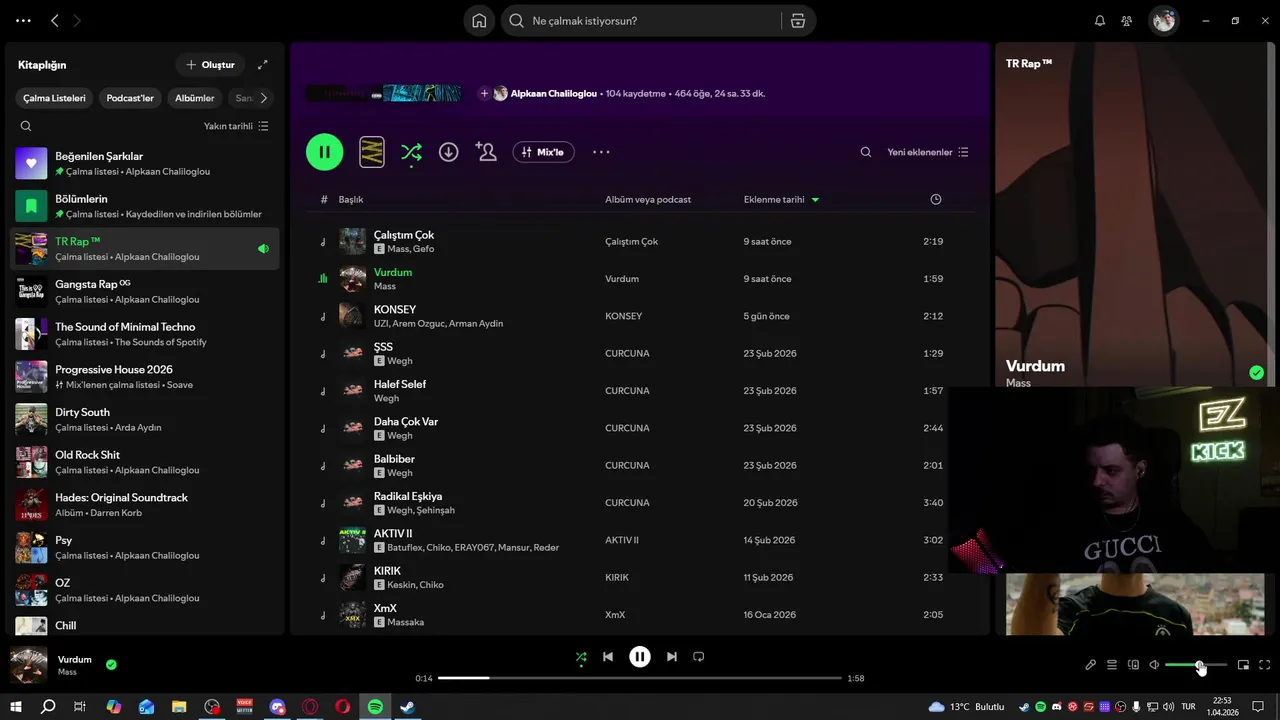Screen dimensions: 1280x720
Task: Click the Mix'le button
Action: coord(544,152)
